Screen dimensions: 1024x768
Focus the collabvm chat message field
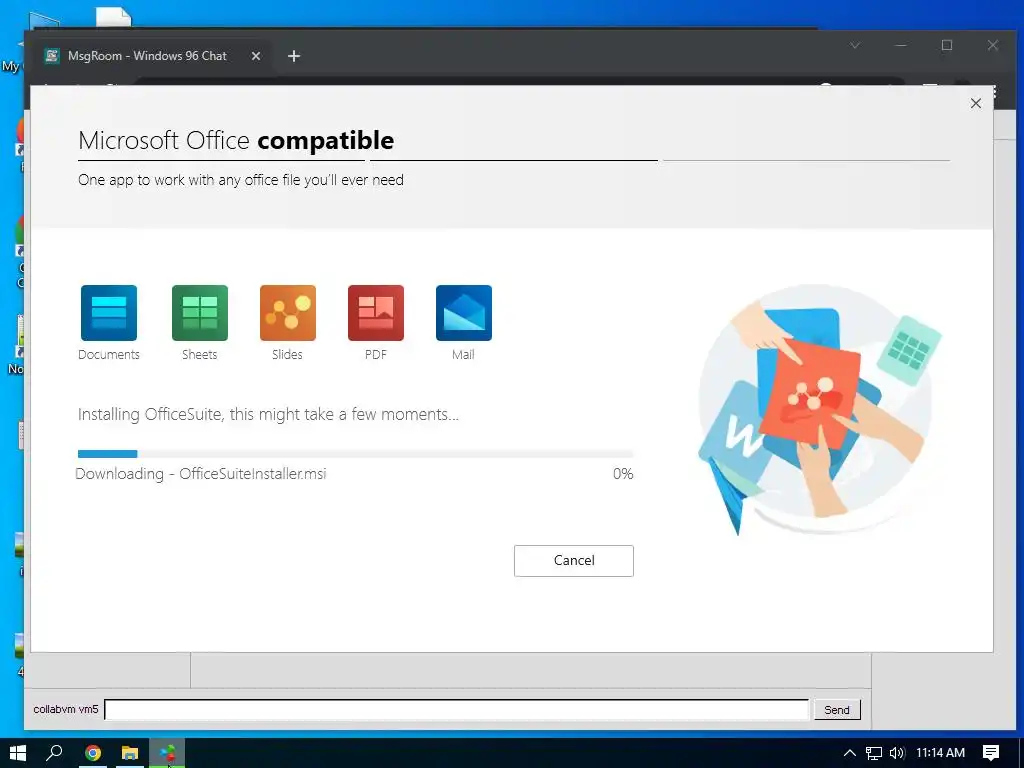(x=456, y=709)
